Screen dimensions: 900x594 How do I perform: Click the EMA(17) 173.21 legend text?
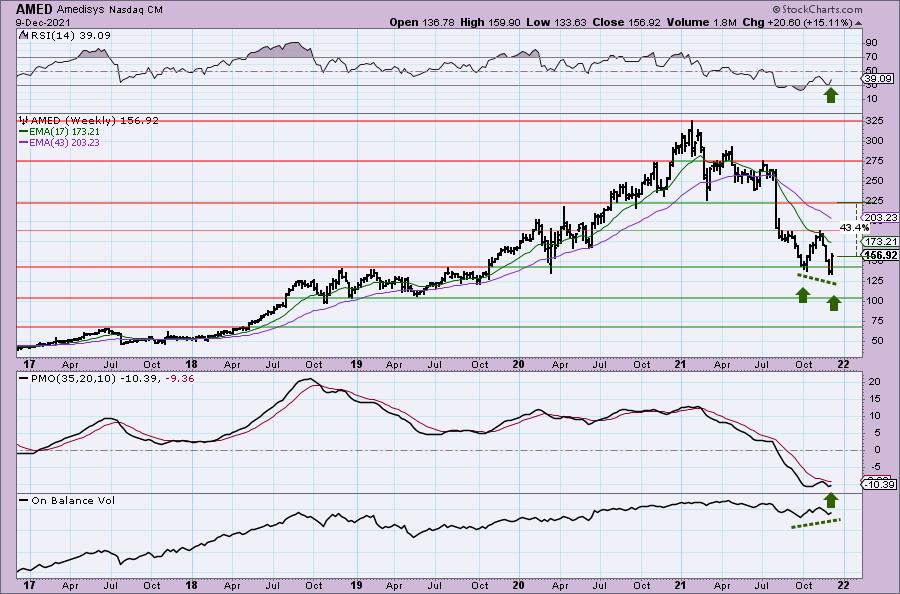pos(64,131)
